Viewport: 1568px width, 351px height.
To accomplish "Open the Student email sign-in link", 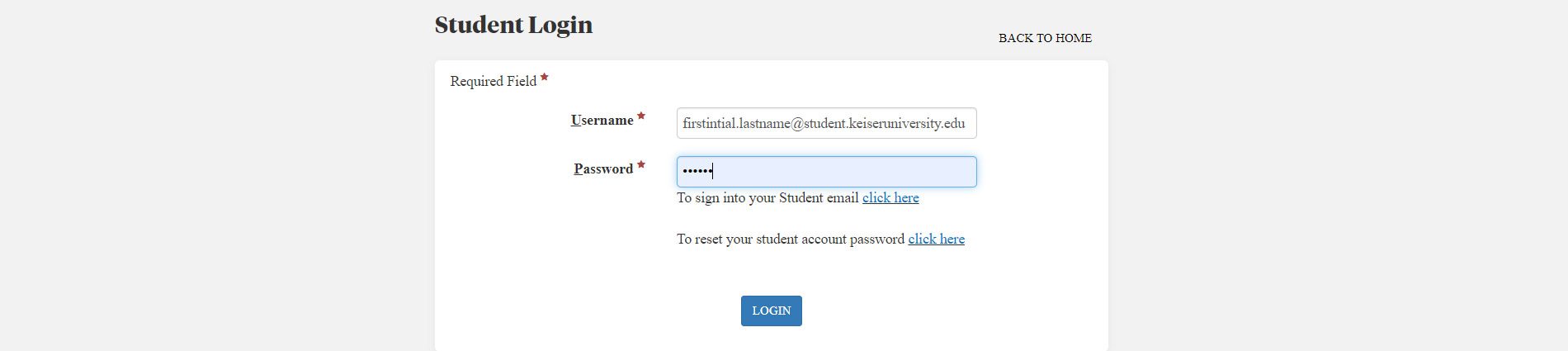I will click(890, 198).
